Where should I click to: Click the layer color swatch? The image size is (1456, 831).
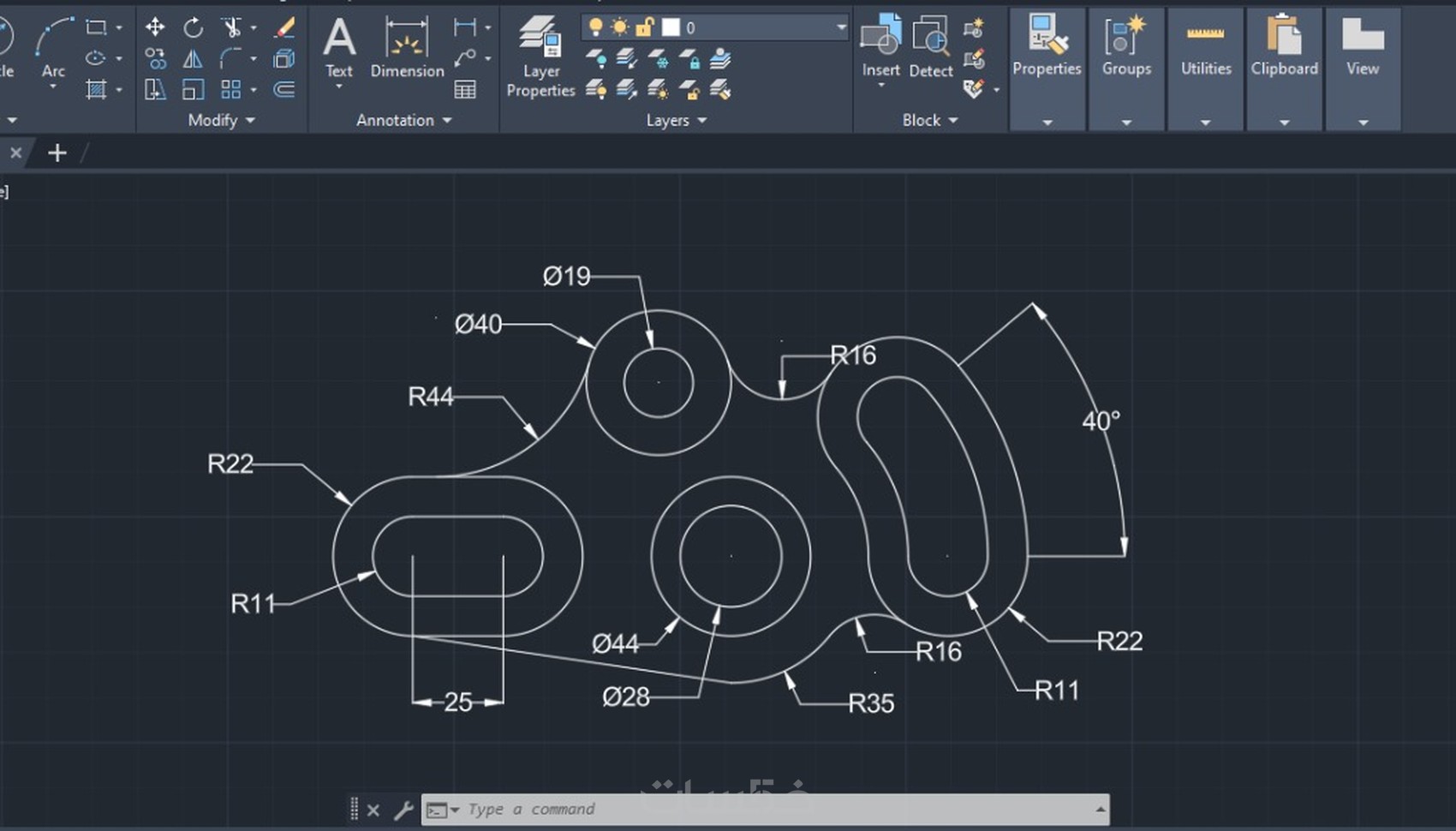671,27
